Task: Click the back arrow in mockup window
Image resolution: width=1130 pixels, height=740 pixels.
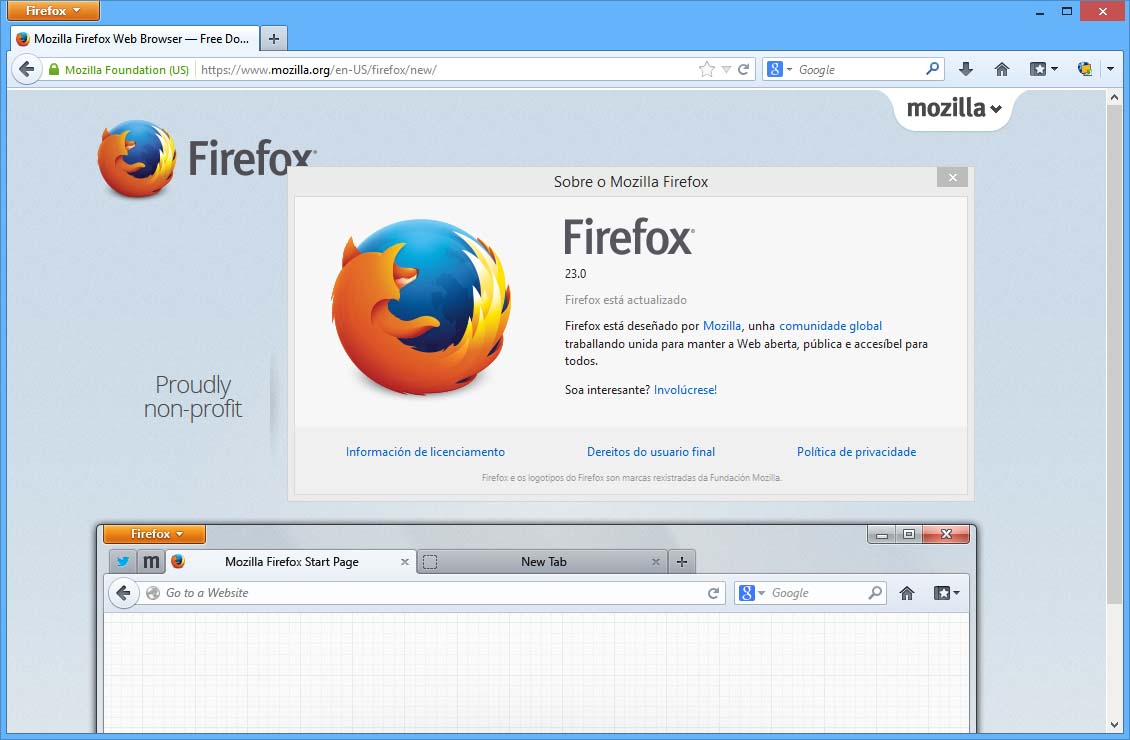Action: pos(123,593)
